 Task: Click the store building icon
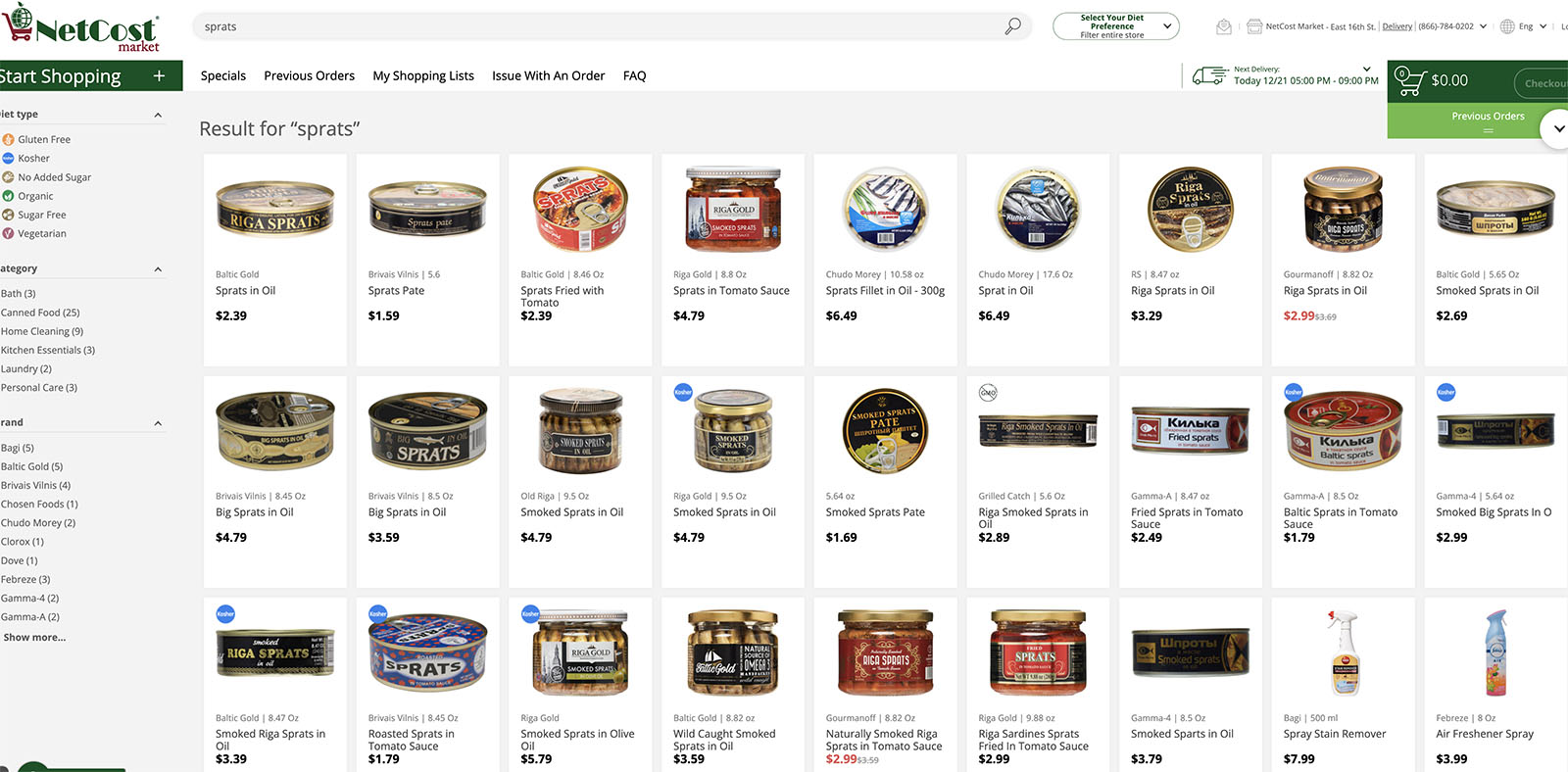pos(1254,26)
